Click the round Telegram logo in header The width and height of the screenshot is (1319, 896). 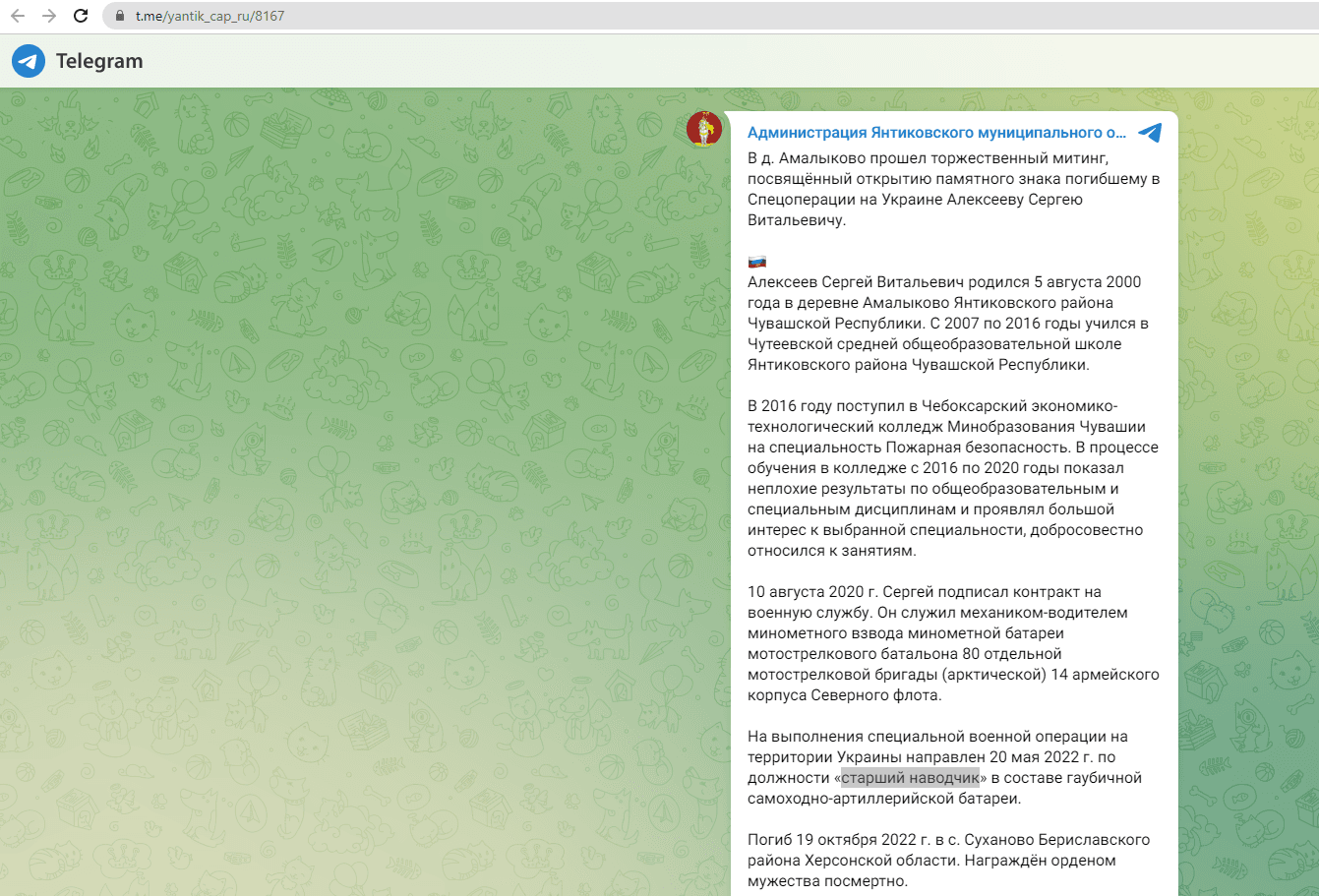pos(29,61)
